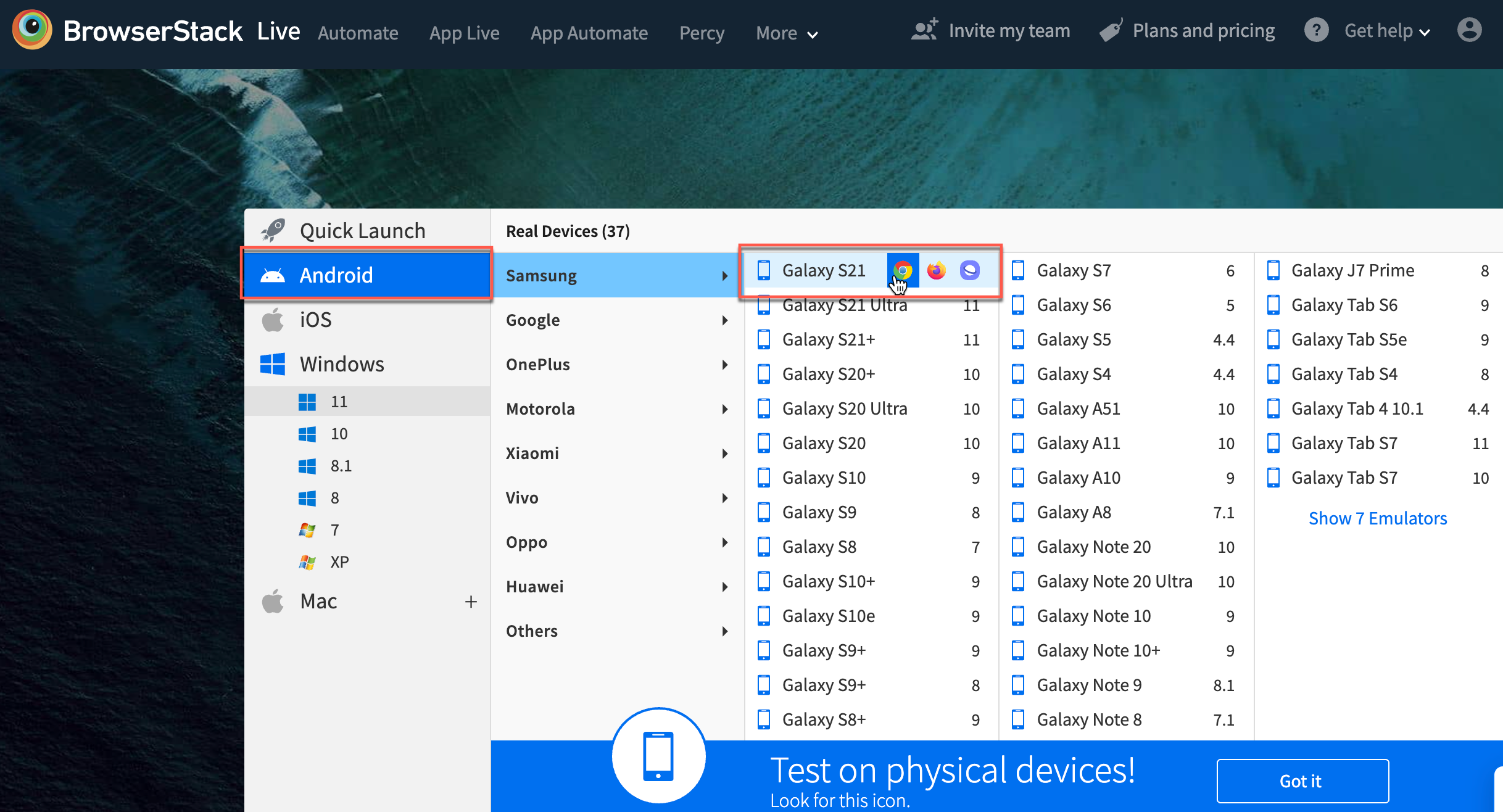
Task: Select the Galaxy Note 8 device
Action: [x=1126, y=719]
